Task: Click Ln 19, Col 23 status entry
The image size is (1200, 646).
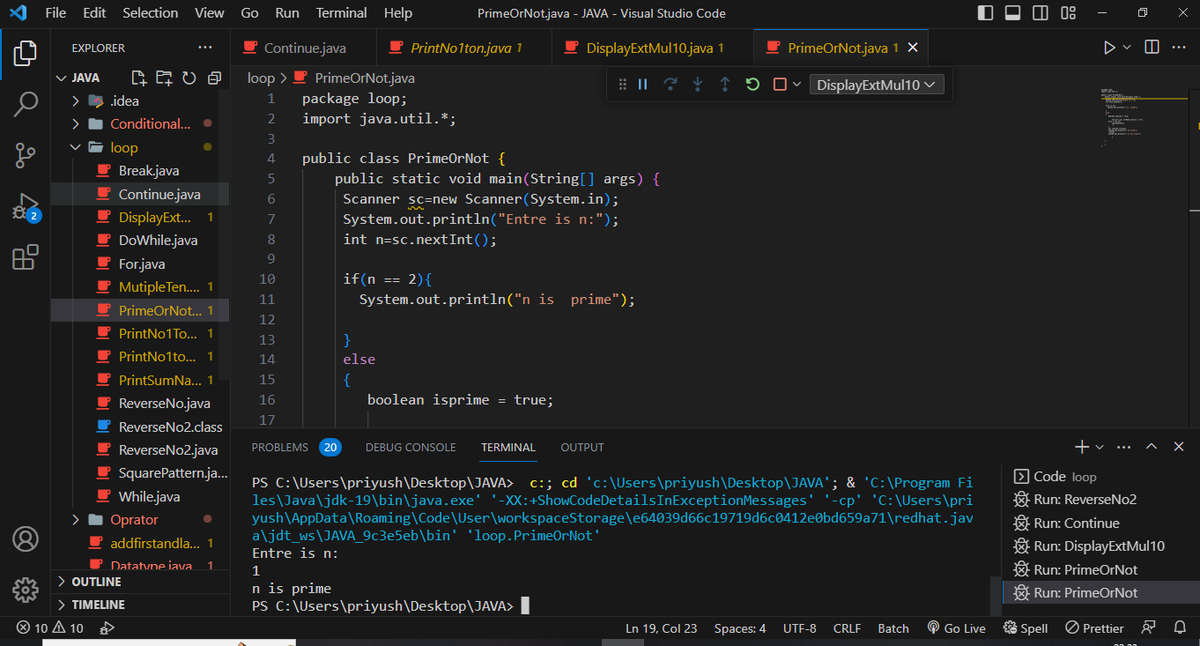Action: coord(660,628)
